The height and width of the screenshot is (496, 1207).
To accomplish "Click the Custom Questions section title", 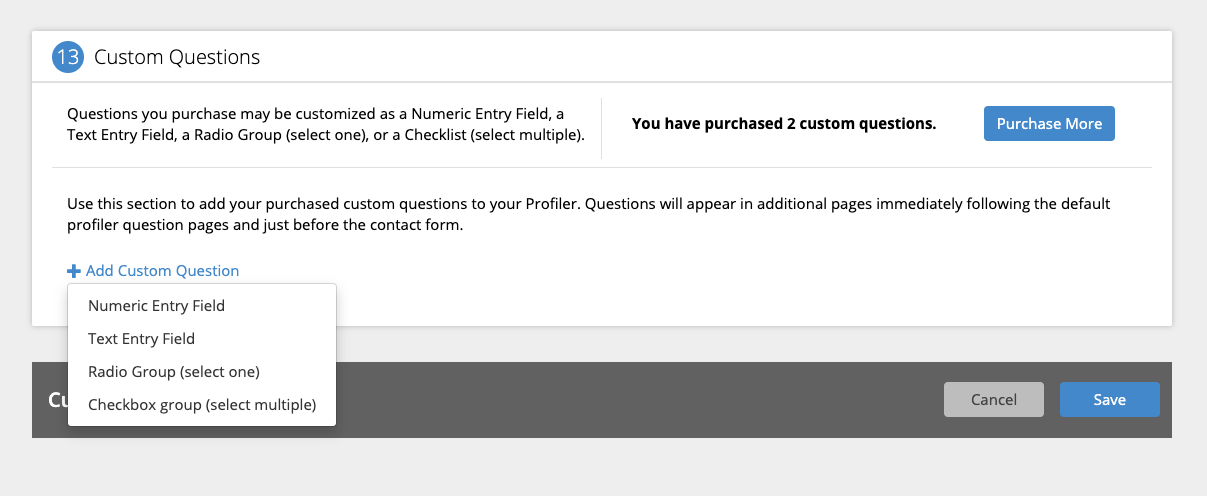I will point(177,57).
